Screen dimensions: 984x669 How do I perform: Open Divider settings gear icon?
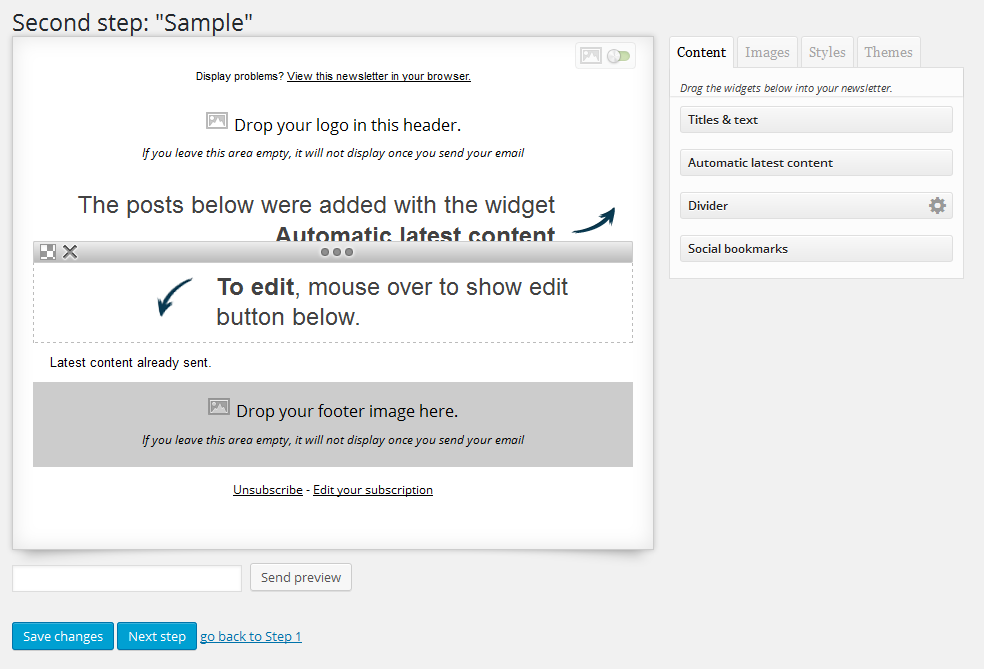click(937, 206)
